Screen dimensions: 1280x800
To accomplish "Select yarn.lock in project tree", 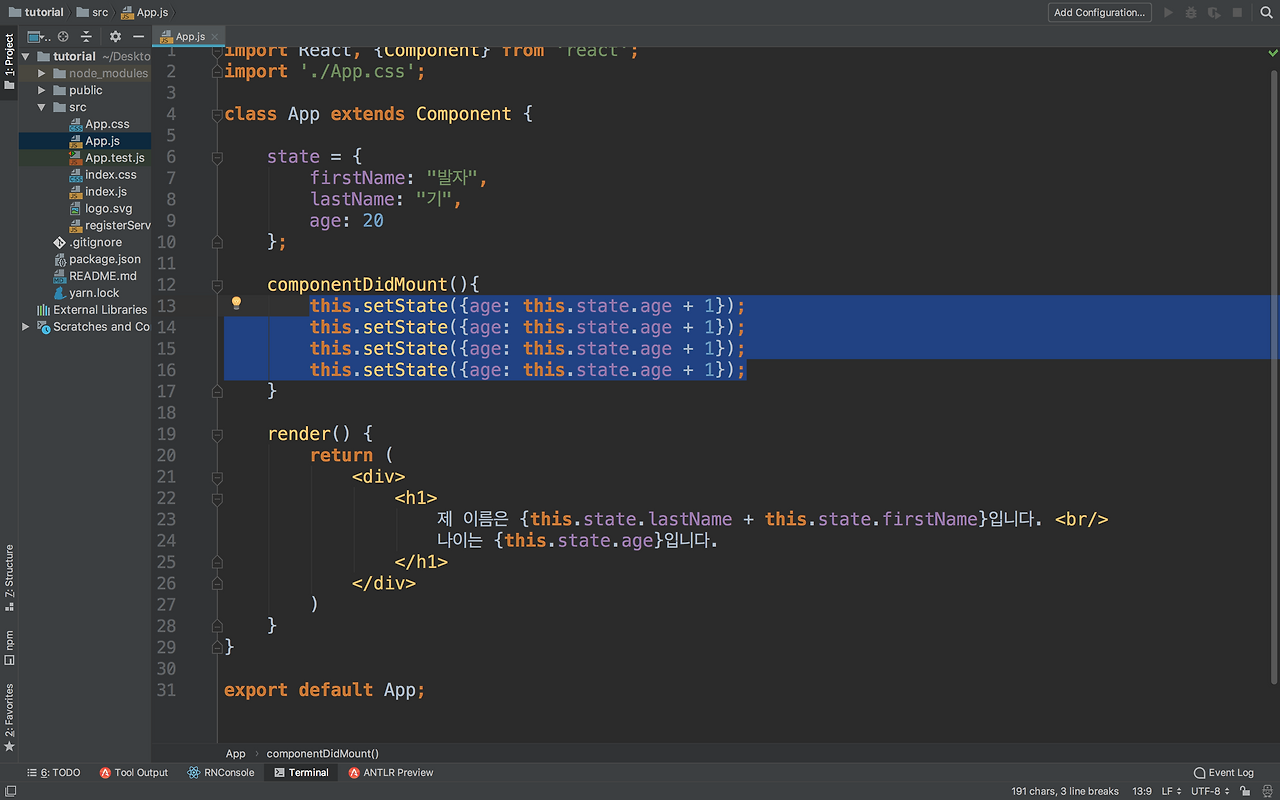I will coord(86,294).
